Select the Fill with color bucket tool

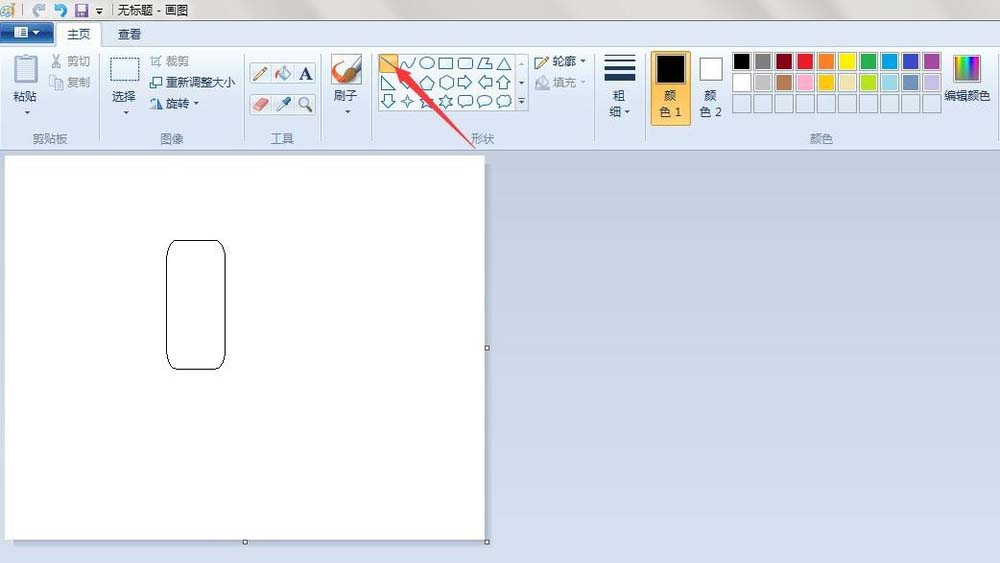tap(283, 74)
